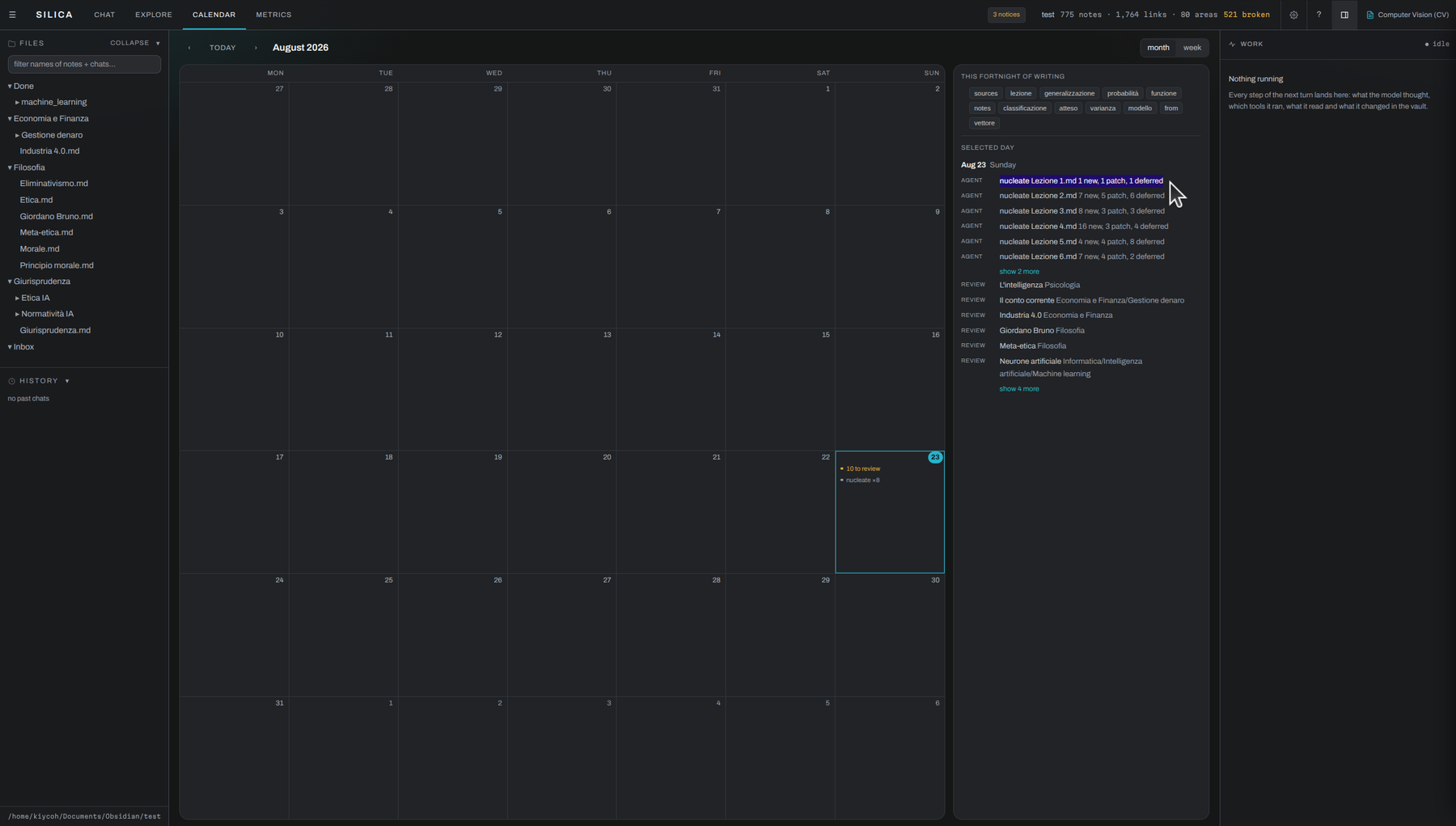Click the 'probabilità' tag

pos(1123,93)
